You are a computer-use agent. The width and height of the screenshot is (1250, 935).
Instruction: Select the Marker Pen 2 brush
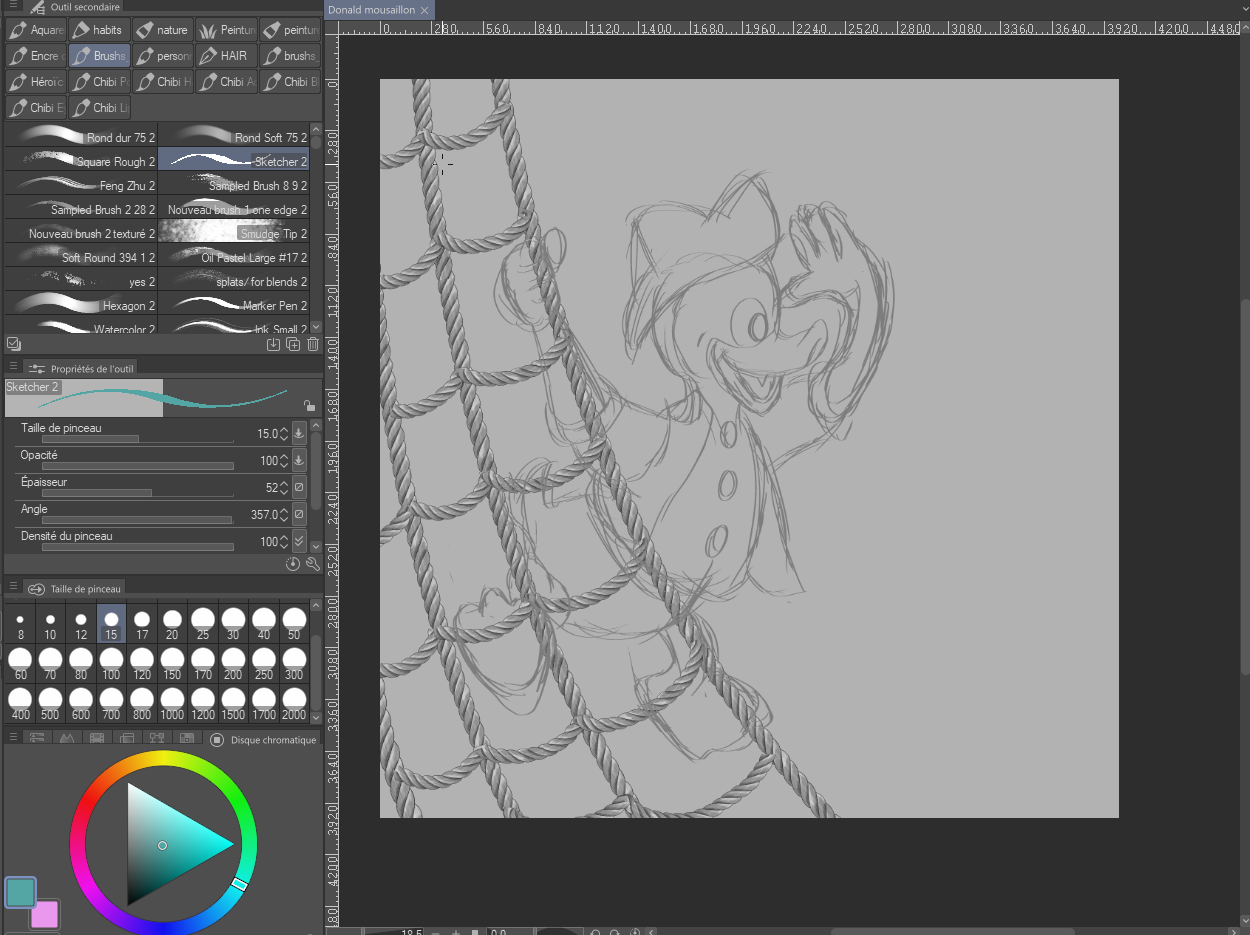tap(233, 305)
